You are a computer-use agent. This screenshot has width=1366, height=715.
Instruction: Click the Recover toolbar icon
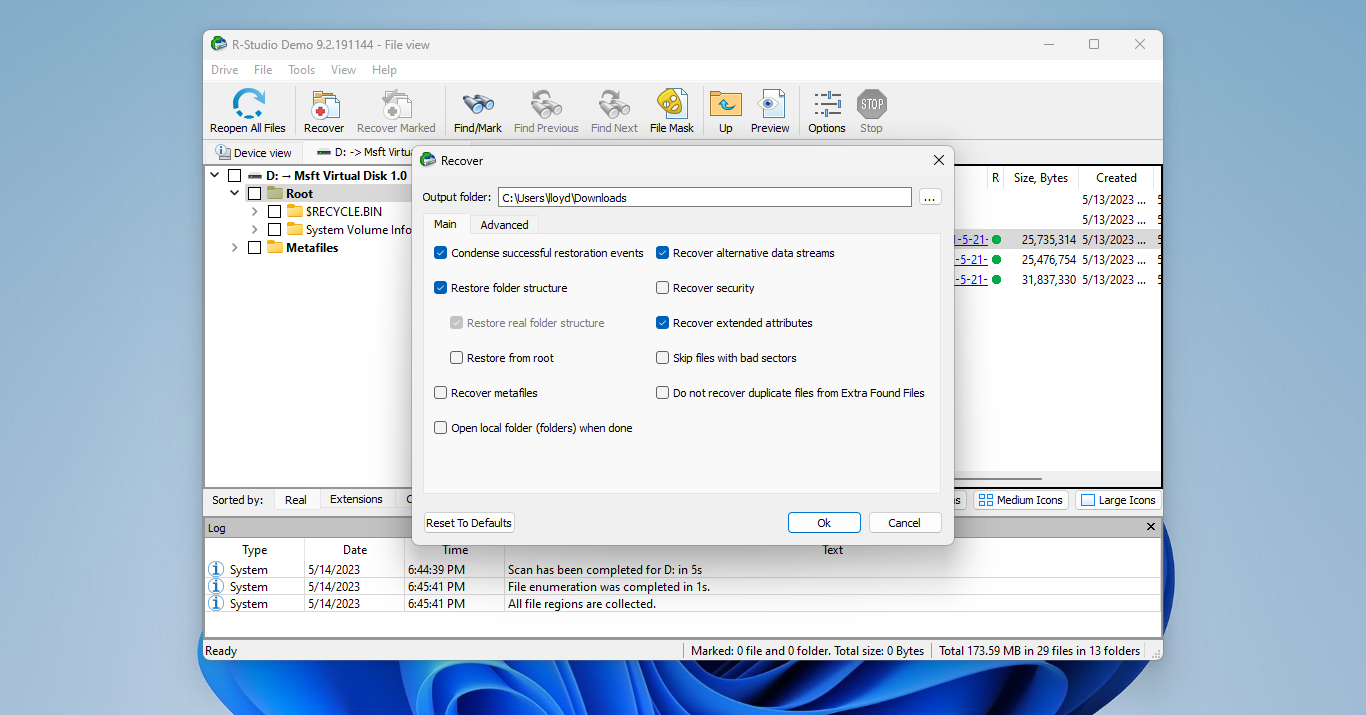pyautogui.click(x=324, y=104)
